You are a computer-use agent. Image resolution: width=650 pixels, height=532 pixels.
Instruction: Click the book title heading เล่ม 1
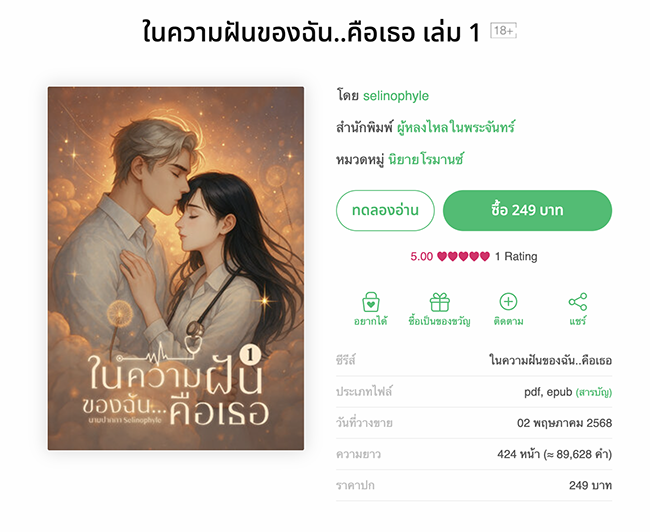click(x=311, y=32)
